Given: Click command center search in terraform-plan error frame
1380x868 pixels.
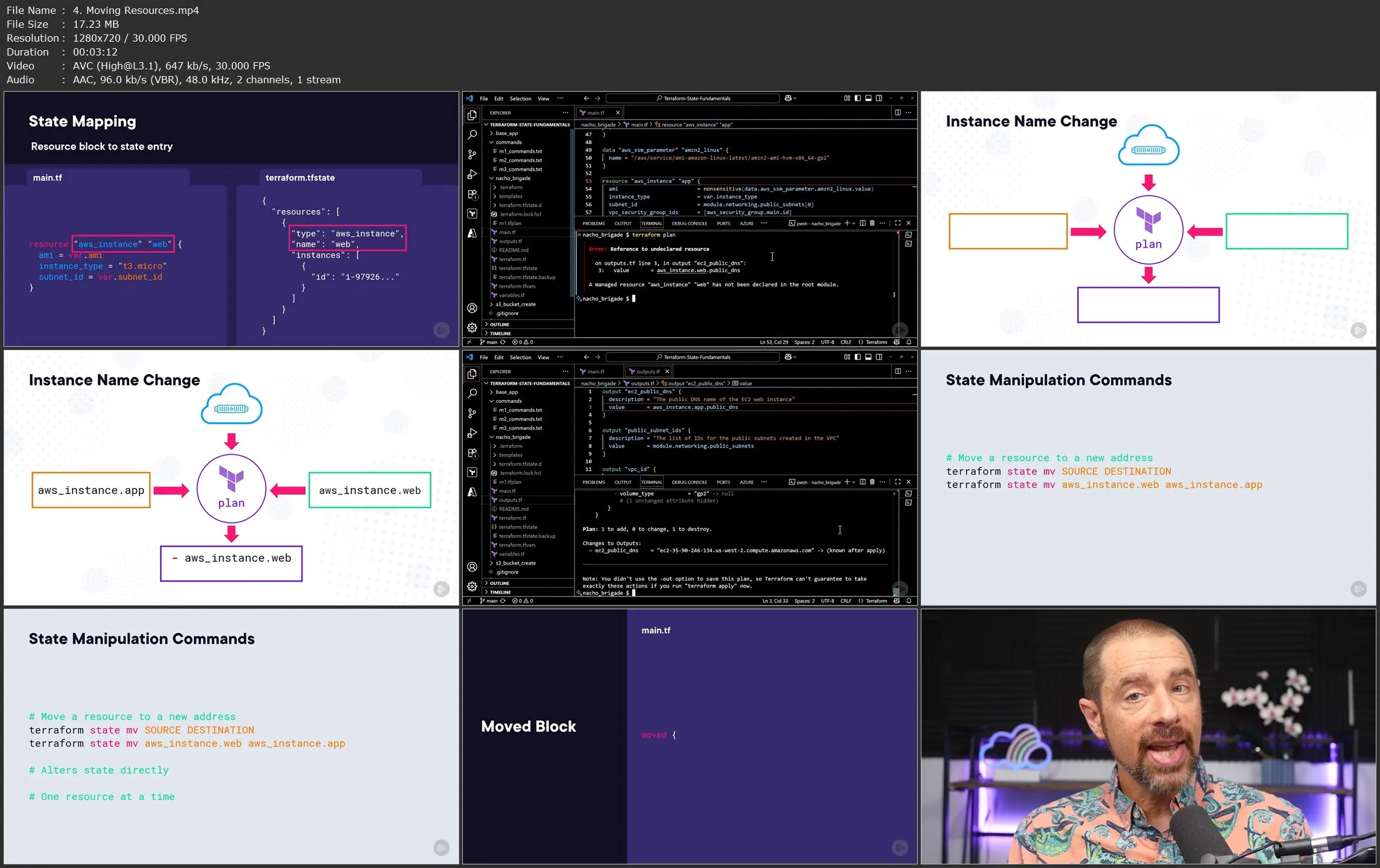Looking at the screenshot, I should click(x=693, y=98).
